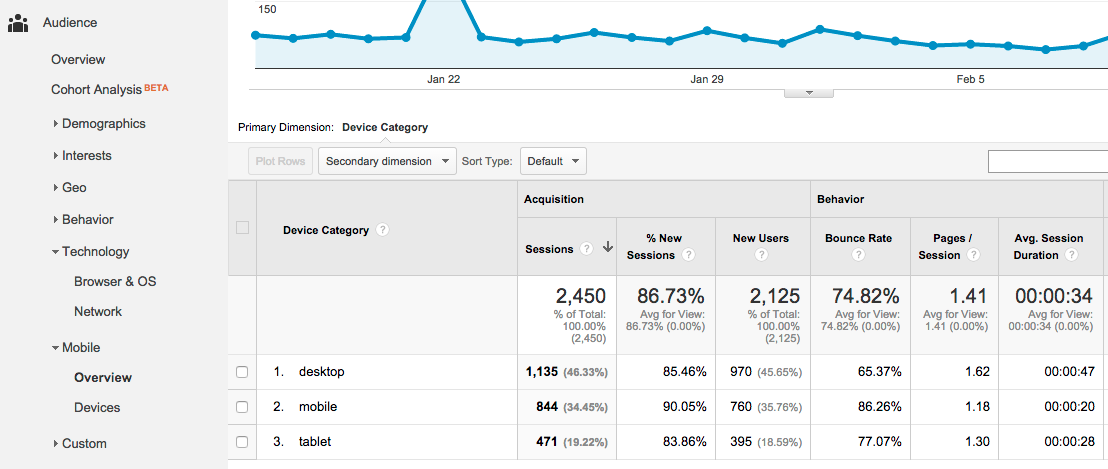This screenshot has height=469, width=1108.
Task: Check the tablet row checkbox
Action: coord(241,442)
